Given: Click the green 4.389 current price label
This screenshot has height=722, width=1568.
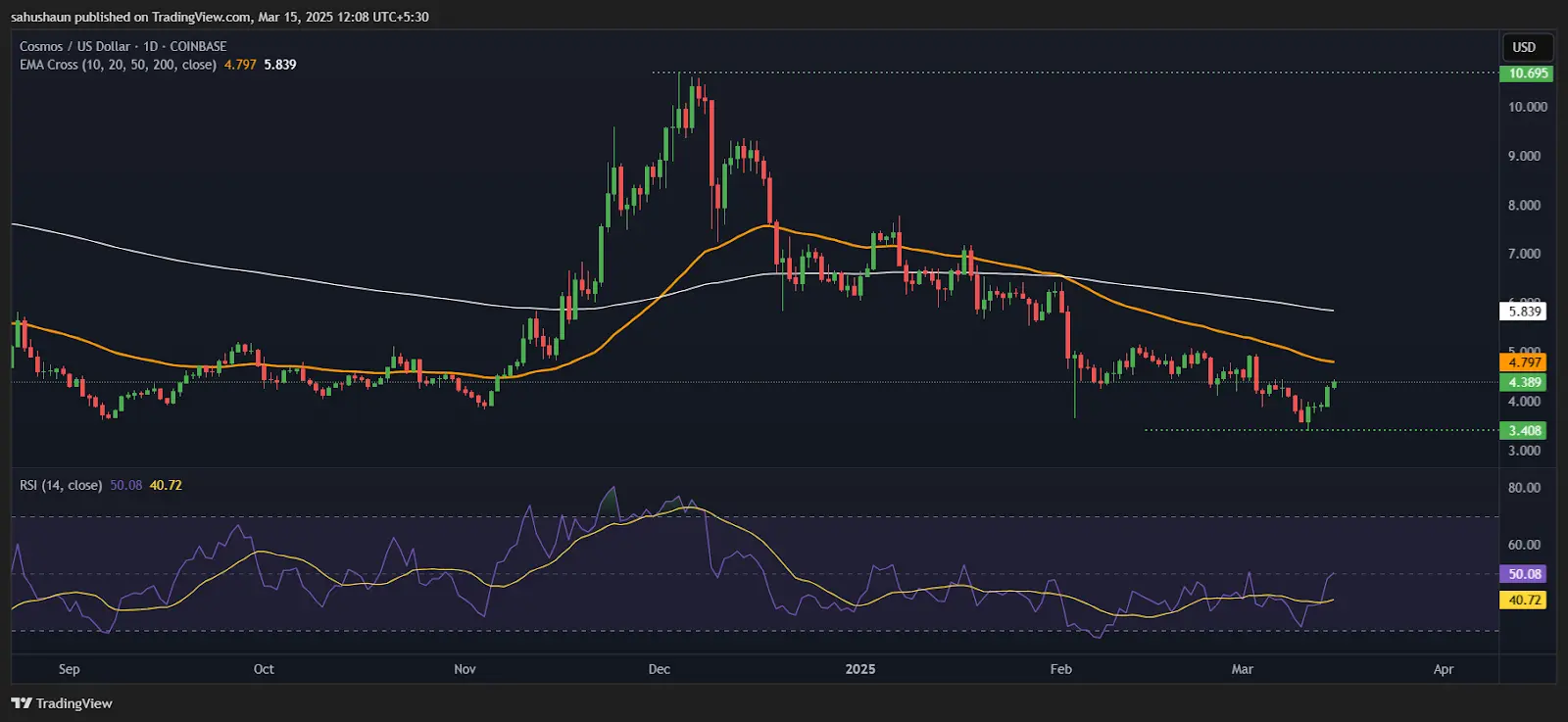Looking at the screenshot, I should pos(1524,382).
